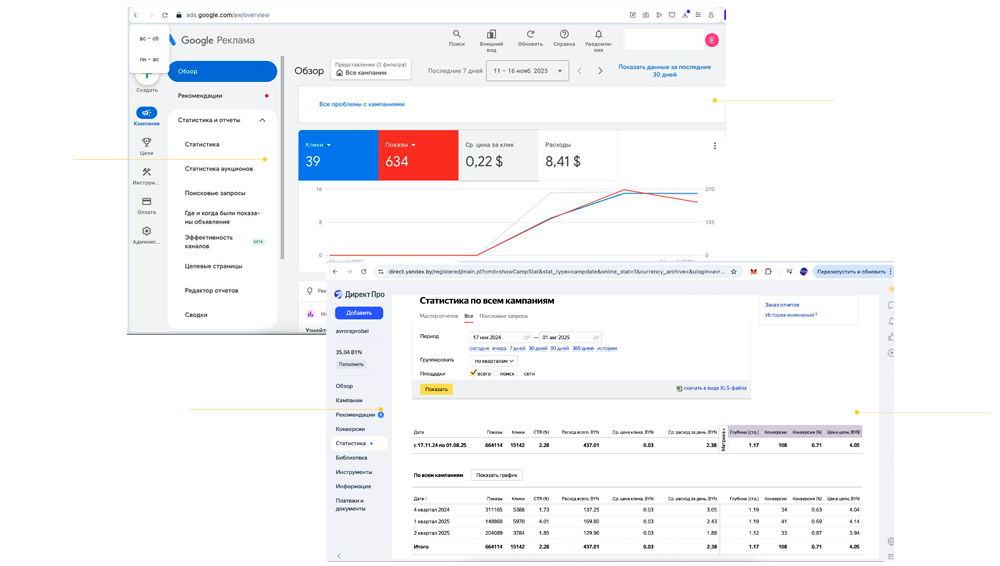Switch to the 'Мастер отчетов' tab
1000x566 pixels.
[x=437, y=316]
